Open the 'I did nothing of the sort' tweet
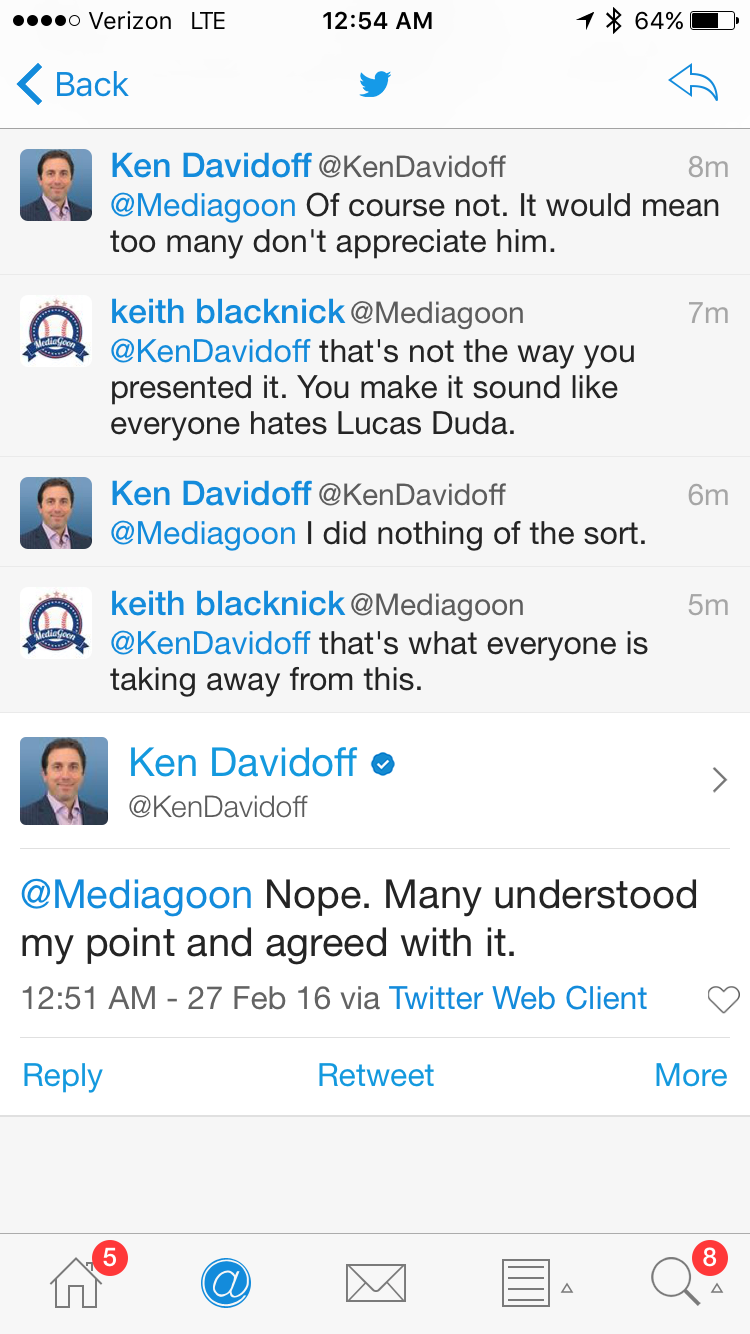This screenshot has height=1334, width=750. point(476,533)
